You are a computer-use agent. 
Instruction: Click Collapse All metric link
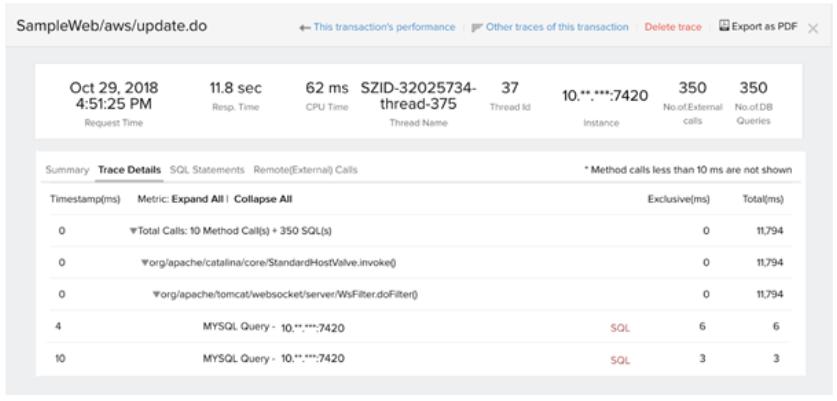[x=263, y=199]
